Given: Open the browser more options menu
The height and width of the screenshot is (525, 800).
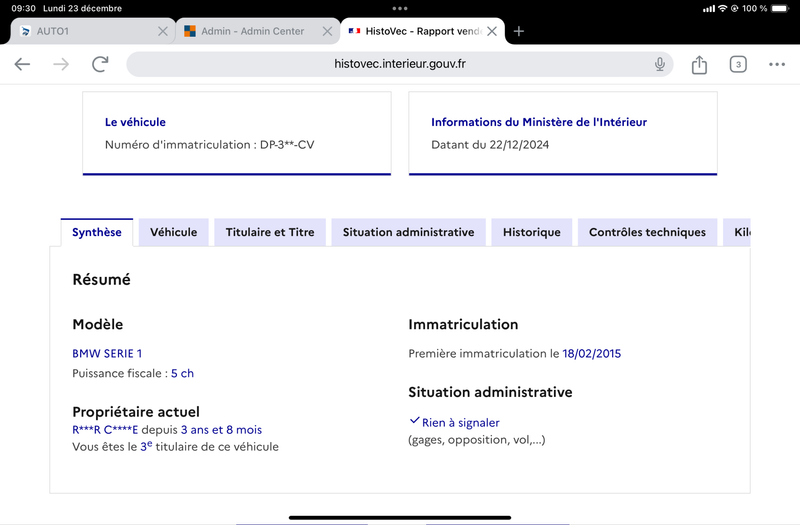Looking at the screenshot, I should pos(777,64).
